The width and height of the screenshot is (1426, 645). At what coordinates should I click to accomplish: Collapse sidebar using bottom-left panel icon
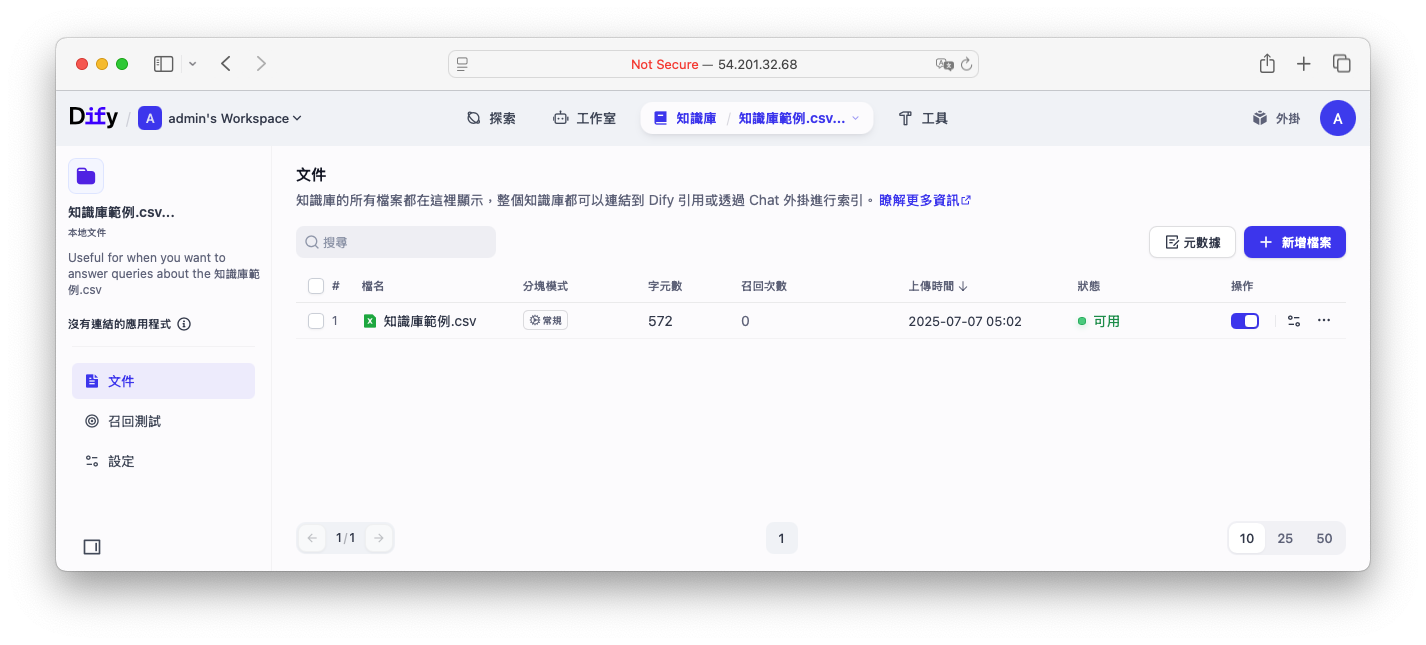(92, 547)
